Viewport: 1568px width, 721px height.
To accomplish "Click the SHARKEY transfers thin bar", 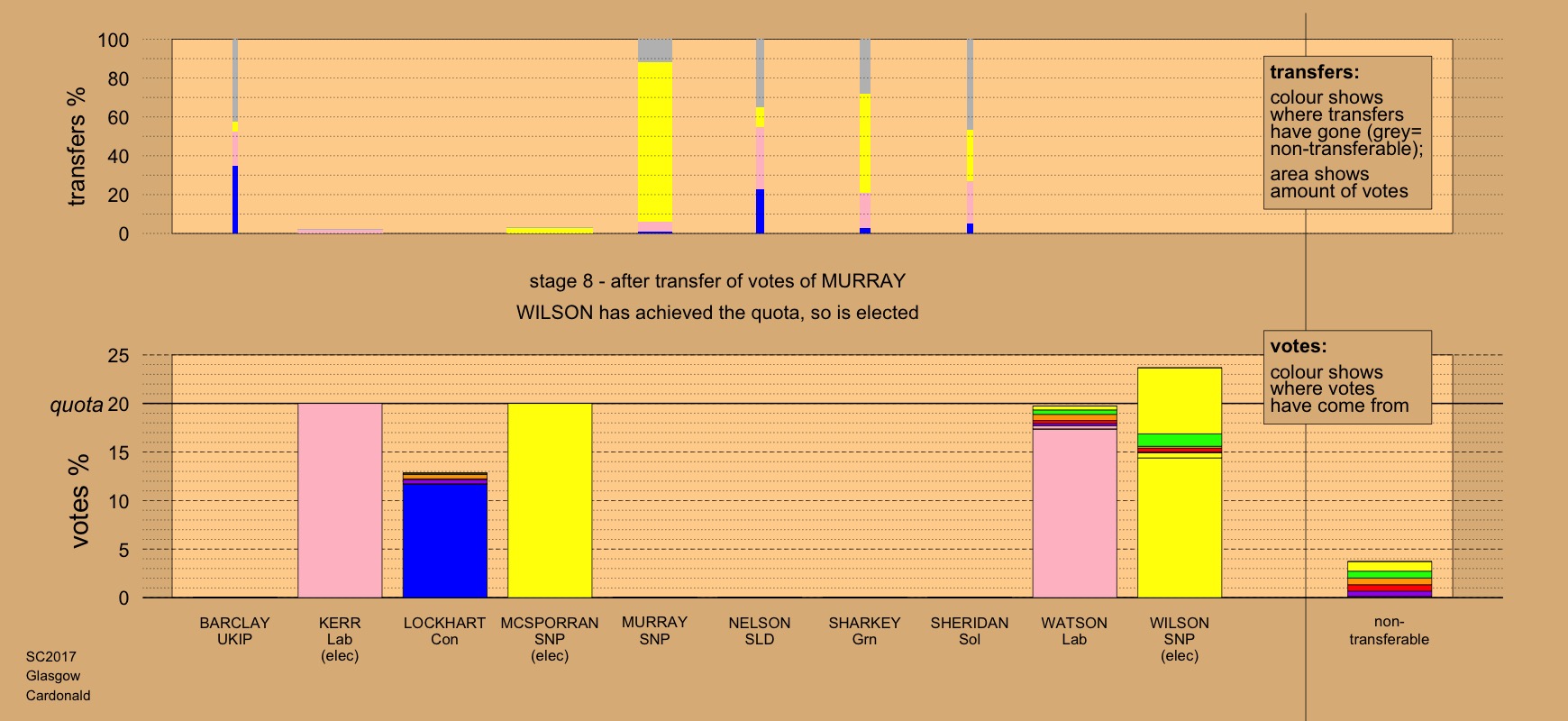I will tap(865, 136).
